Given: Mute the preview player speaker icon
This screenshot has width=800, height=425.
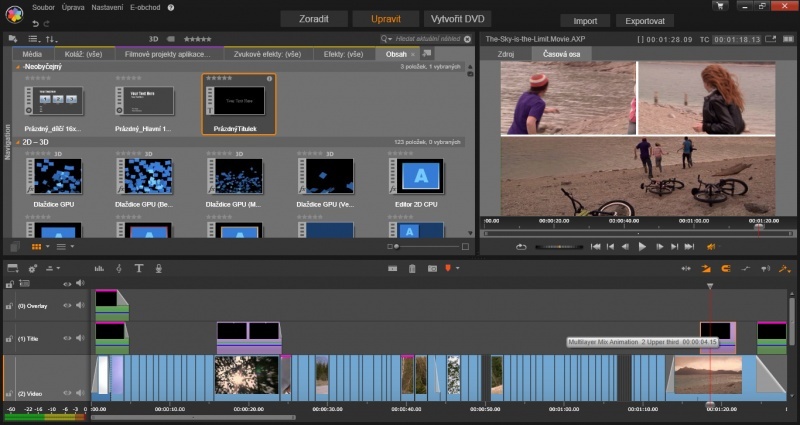Looking at the screenshot, I should click(713, 246).
